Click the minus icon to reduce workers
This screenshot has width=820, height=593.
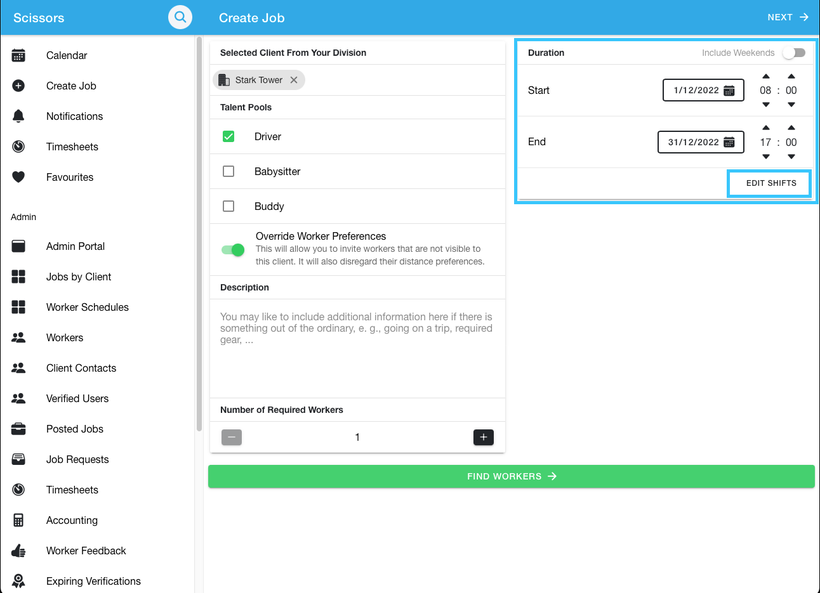(231, 437)
